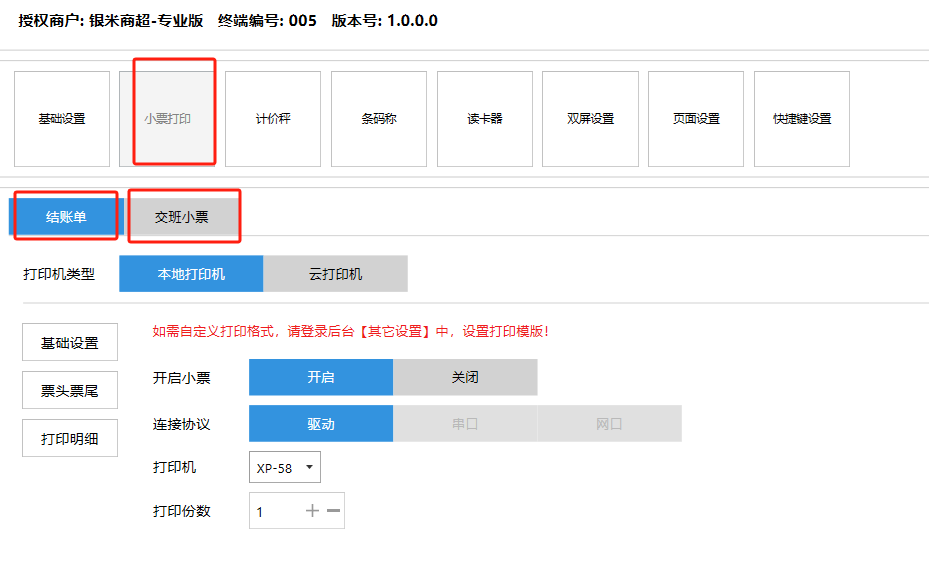
Task: Open the 票头票尾 side section
Action: coord(70,391)
